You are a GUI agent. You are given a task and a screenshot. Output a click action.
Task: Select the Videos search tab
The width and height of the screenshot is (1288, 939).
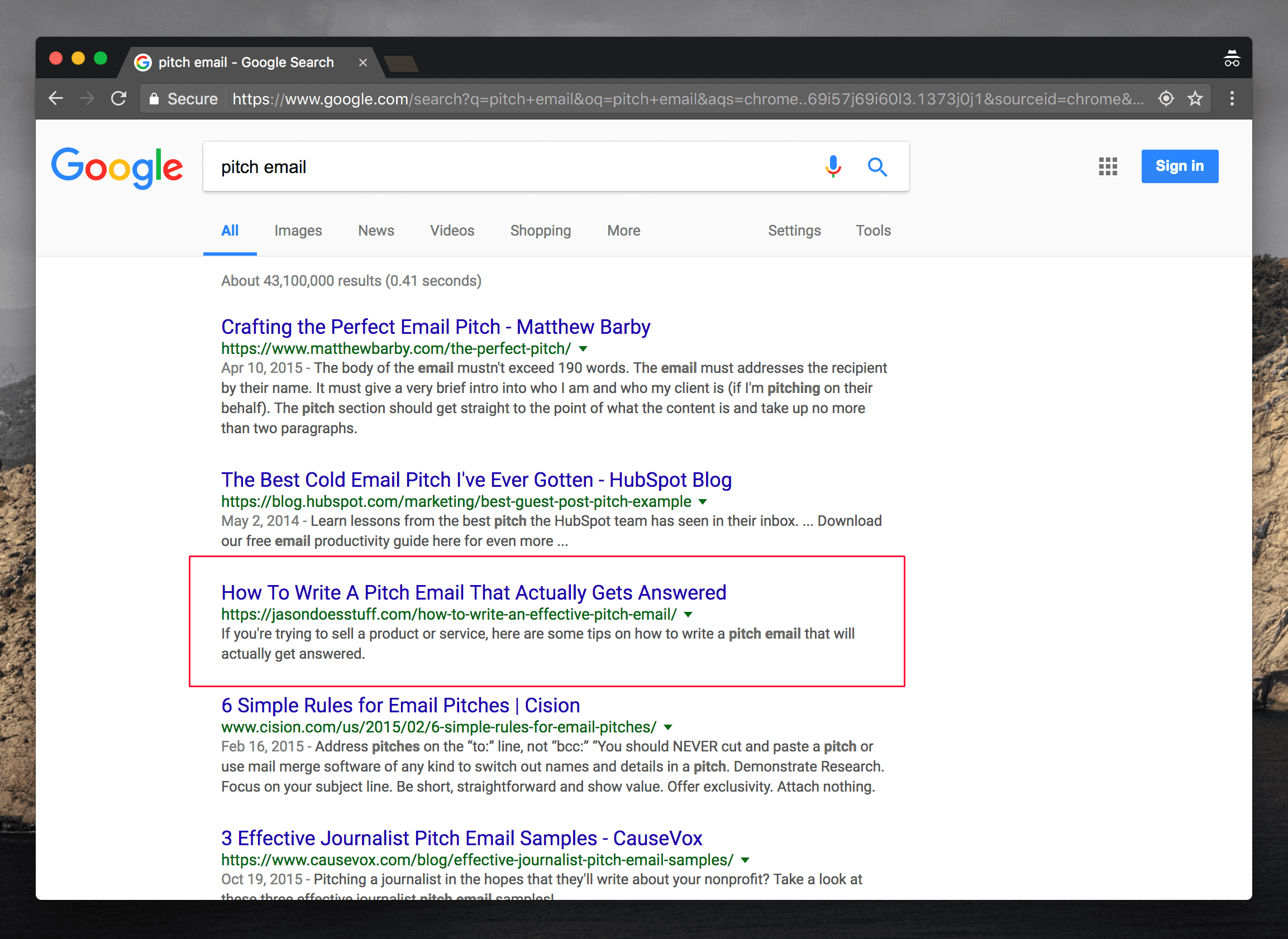pos(451,230)
